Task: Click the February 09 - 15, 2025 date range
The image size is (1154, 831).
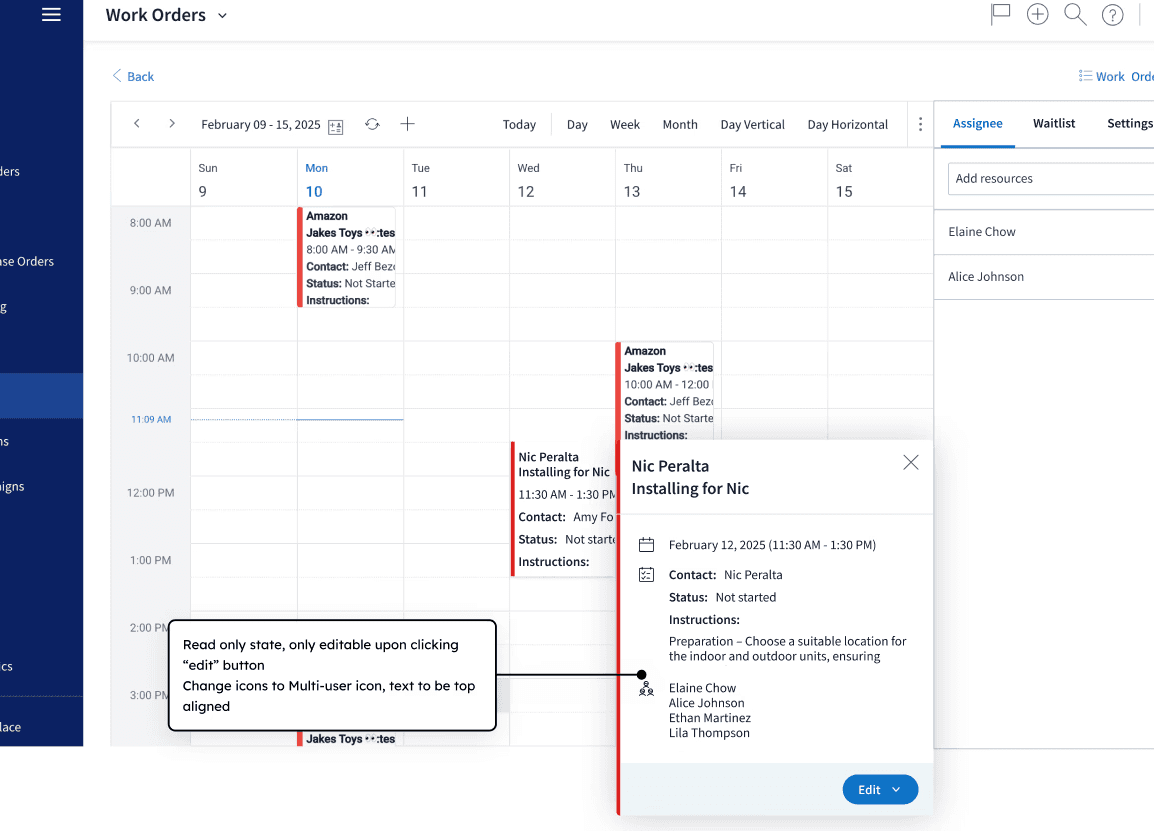Action: (261, 124)
